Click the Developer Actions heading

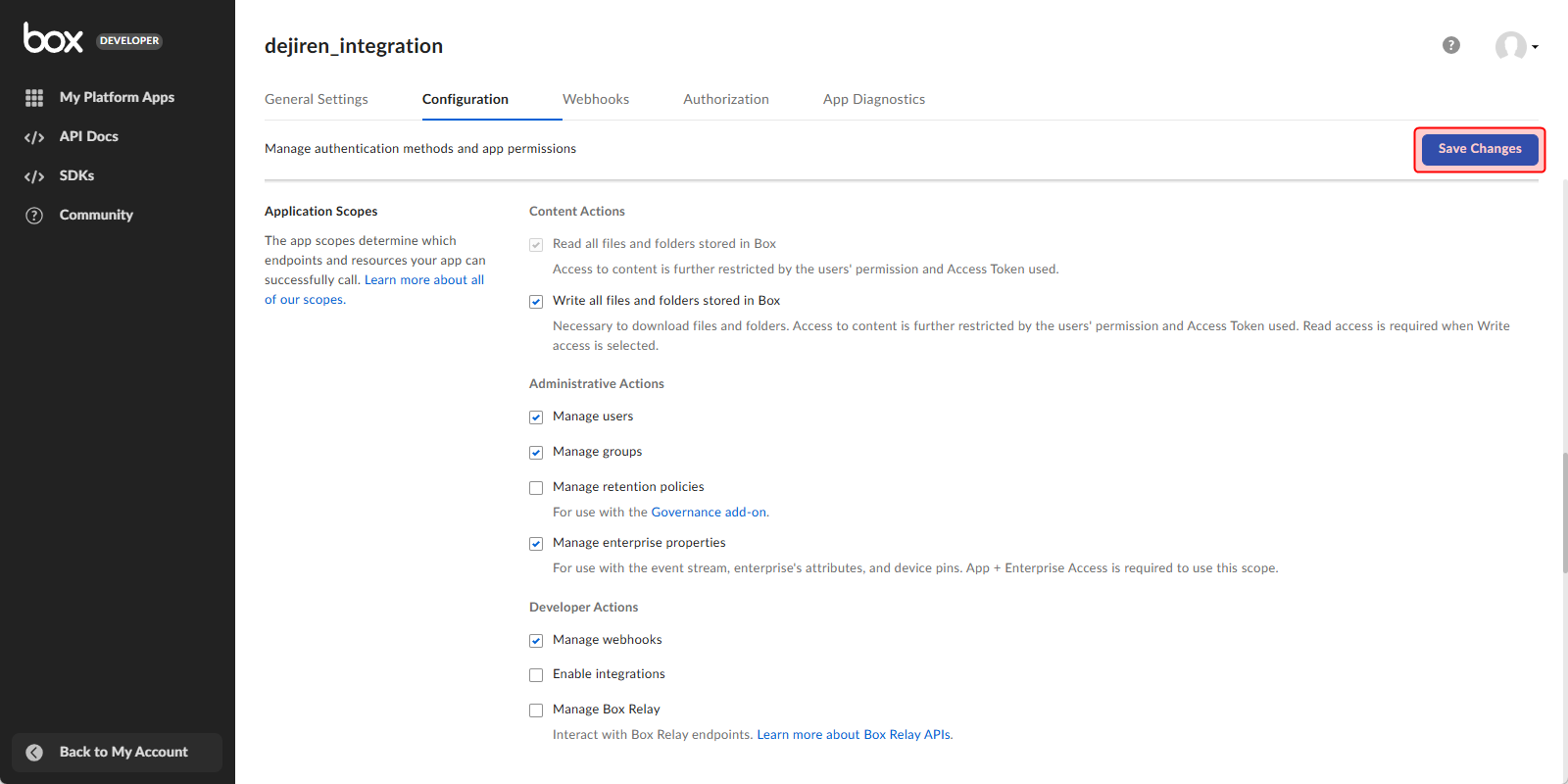coord(583,607)
